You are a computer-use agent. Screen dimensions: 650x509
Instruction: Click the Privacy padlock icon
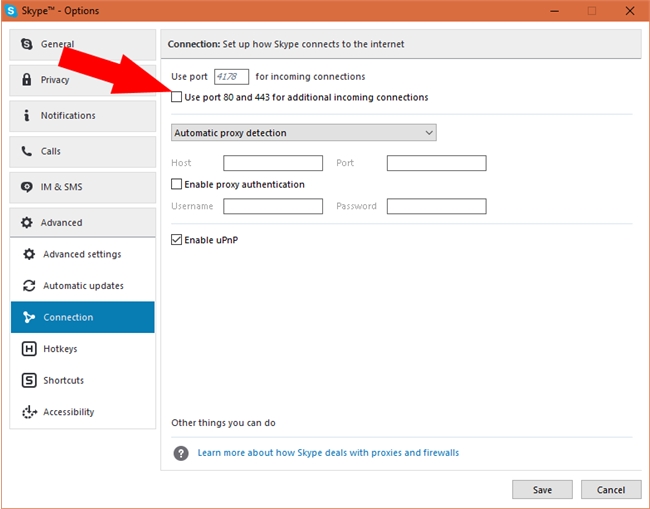click(x=27, y=80)
